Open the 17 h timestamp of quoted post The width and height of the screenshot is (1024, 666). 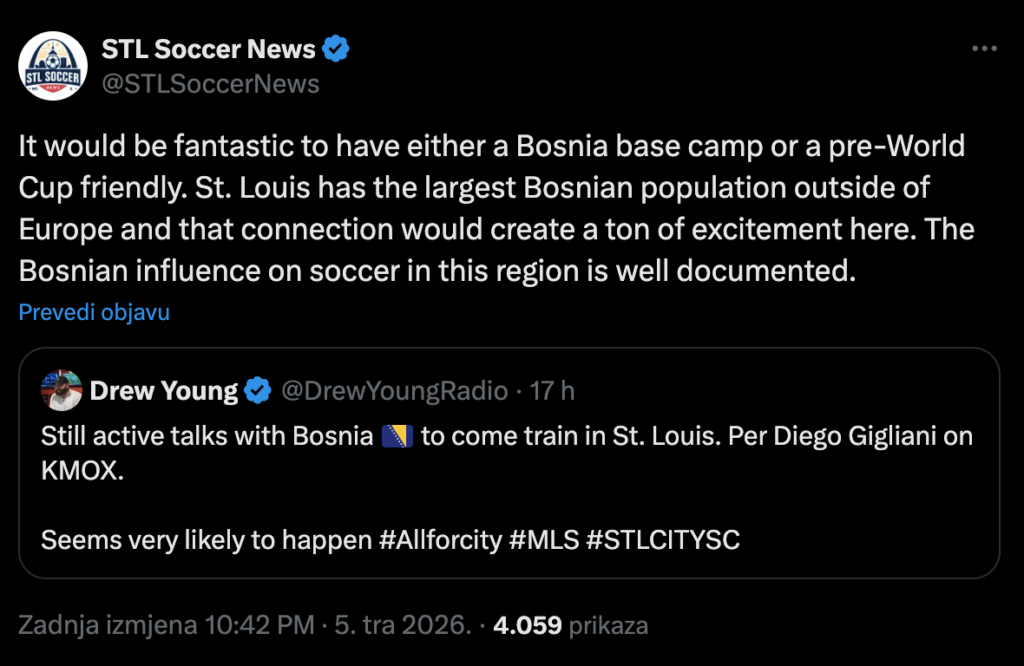552,391
